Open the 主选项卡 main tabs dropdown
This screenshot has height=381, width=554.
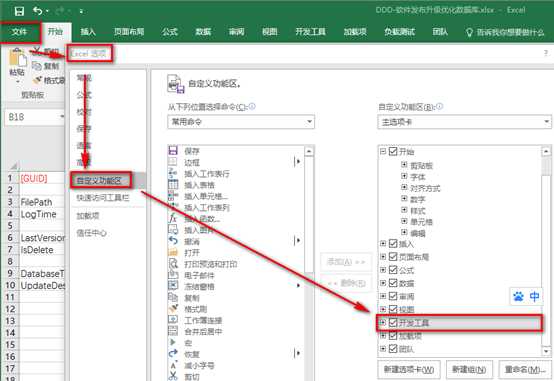[464, 122]
